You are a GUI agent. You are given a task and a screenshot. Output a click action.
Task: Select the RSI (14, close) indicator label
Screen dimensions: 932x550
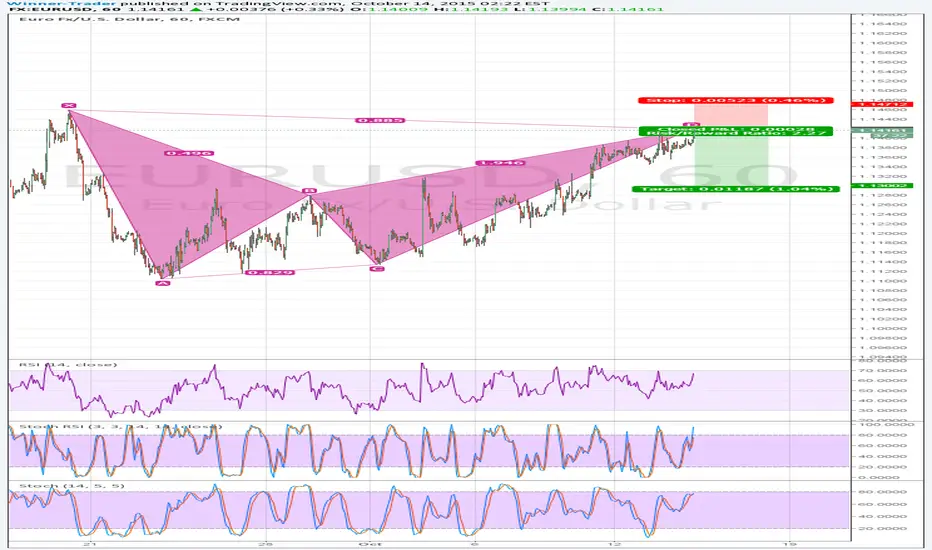click(x=68, y=364)
